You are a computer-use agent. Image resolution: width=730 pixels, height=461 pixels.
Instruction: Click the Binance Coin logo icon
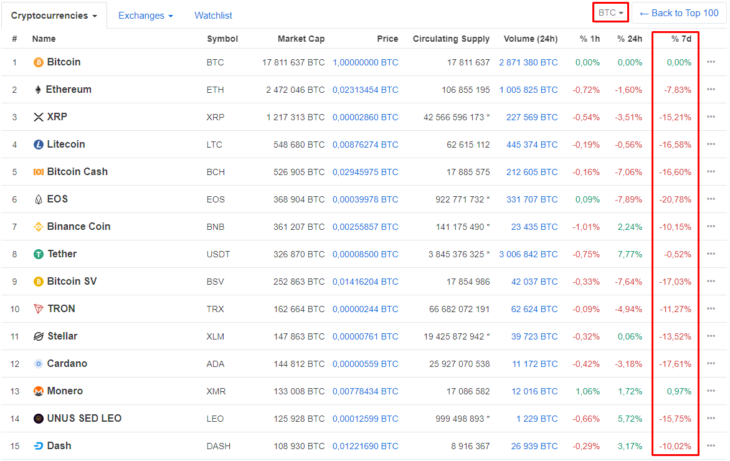38,227
